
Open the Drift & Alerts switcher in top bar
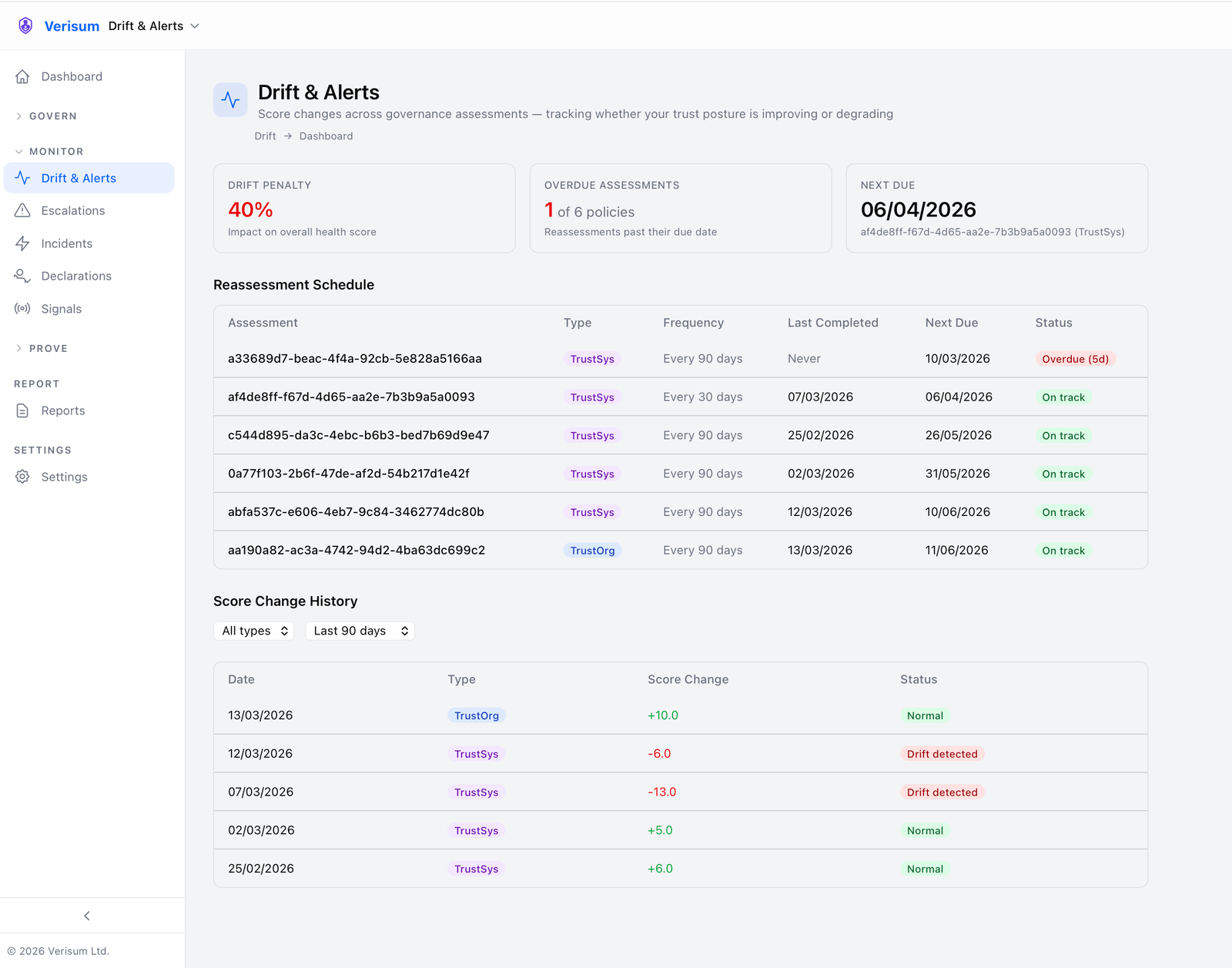coord(152,25)
